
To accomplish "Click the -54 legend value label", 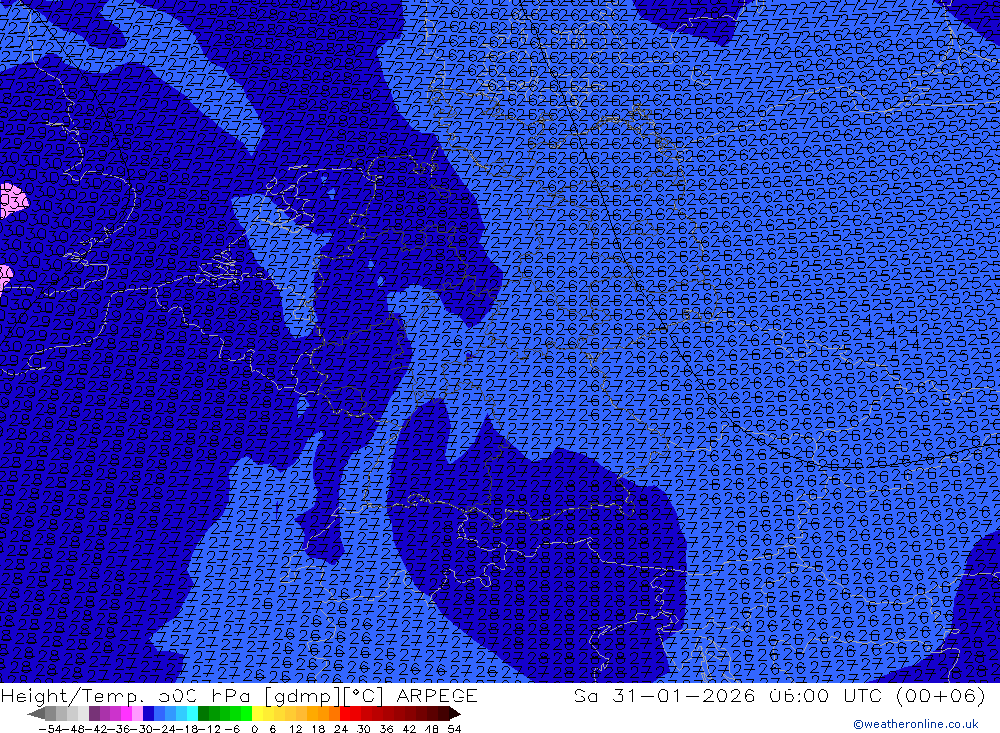I will [x=51, y=729].
